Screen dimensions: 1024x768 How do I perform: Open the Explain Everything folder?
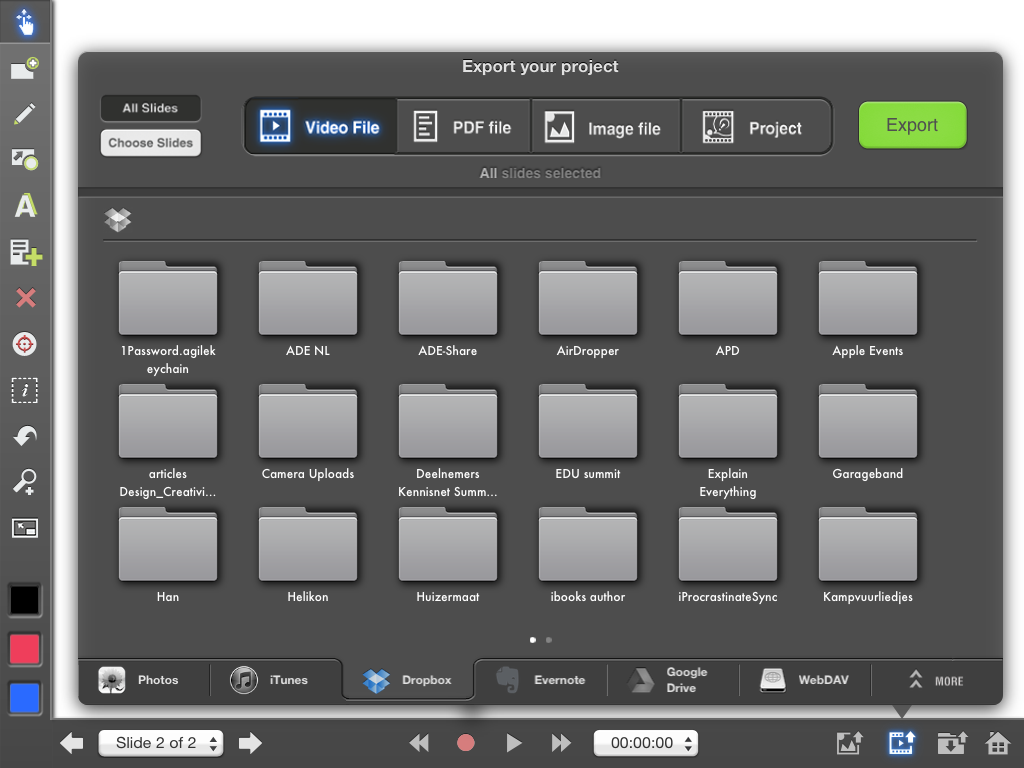(727, 423)
